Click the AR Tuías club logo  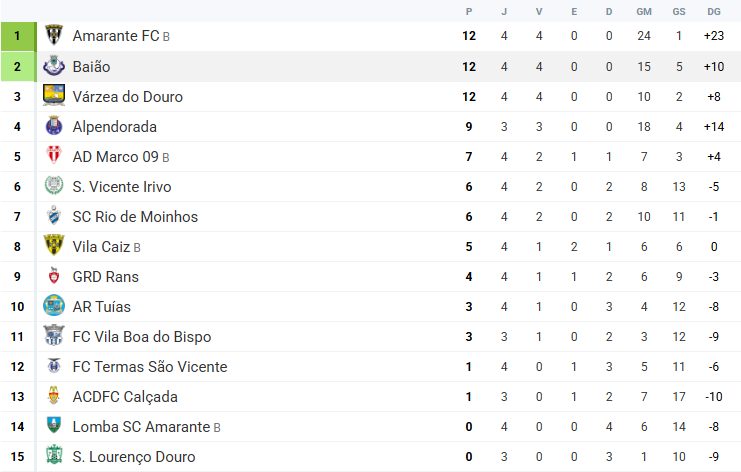pyautogui.click(x=54, y=306)
